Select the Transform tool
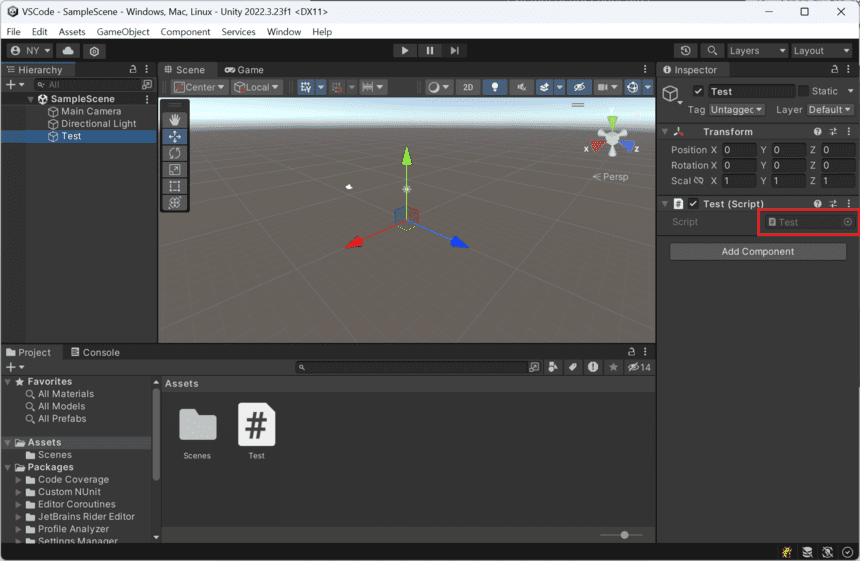The height and width of the screenshot is (561, 860). click(x=174, y=202)
